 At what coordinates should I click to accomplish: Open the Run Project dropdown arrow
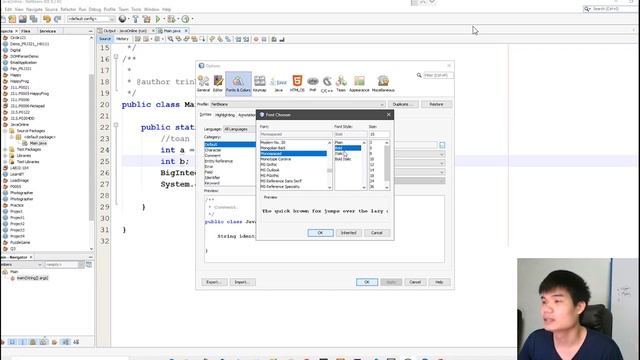click(164, 19)
